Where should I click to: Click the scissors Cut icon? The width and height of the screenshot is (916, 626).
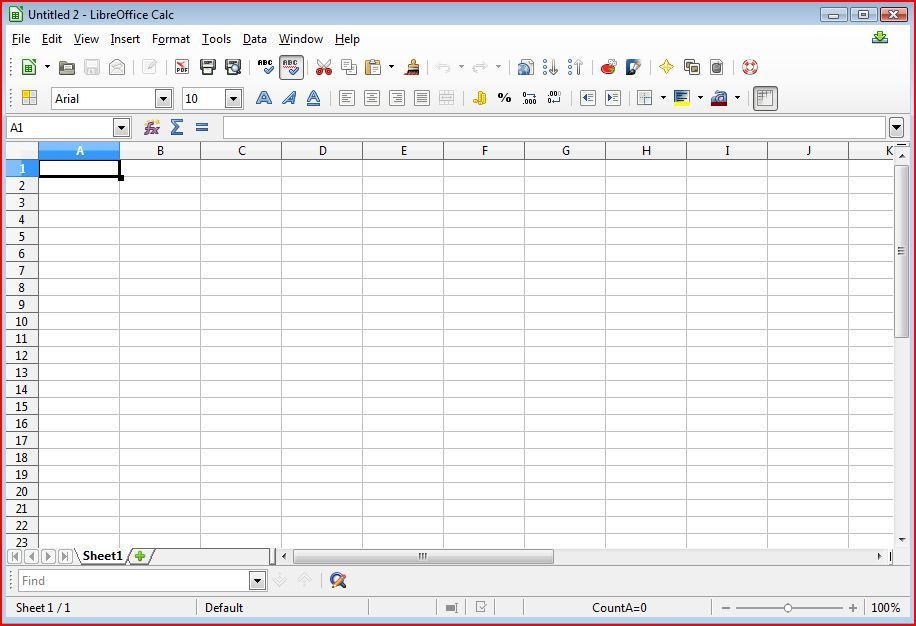pyautogui.click(x=323, y=67)
